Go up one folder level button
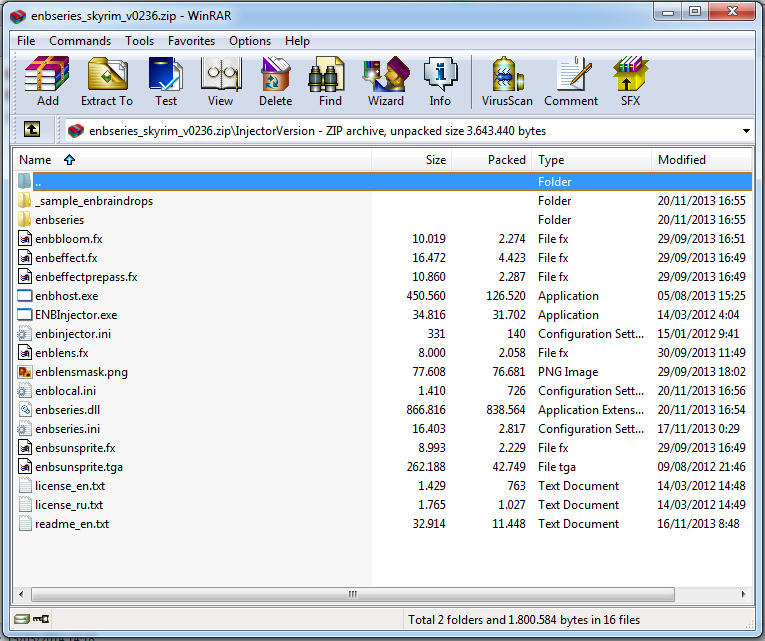The width and height of the screenshot is (765, 641). point(32,130)
